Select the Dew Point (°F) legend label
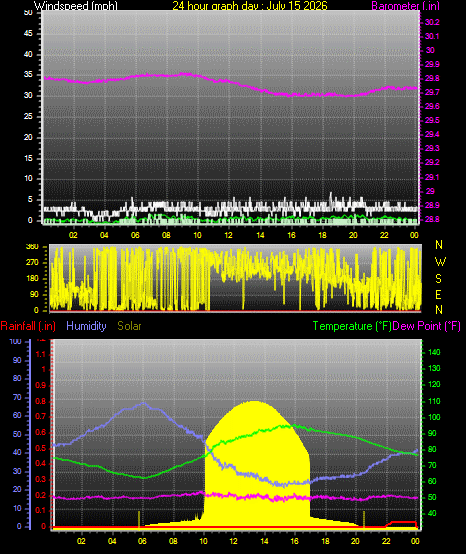 [x=426, y=326]
